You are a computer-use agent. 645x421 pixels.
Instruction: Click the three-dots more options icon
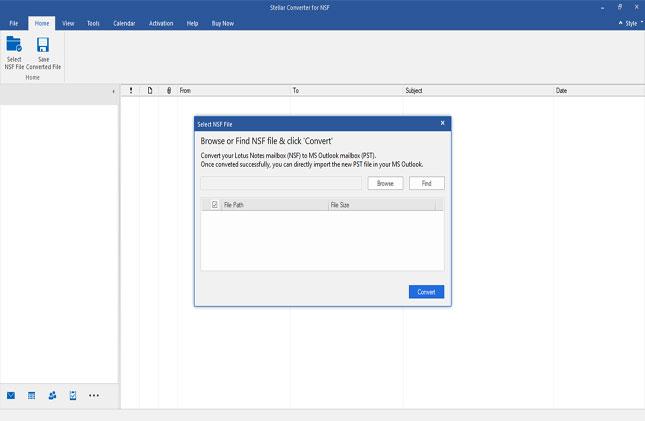coord(94,396)
